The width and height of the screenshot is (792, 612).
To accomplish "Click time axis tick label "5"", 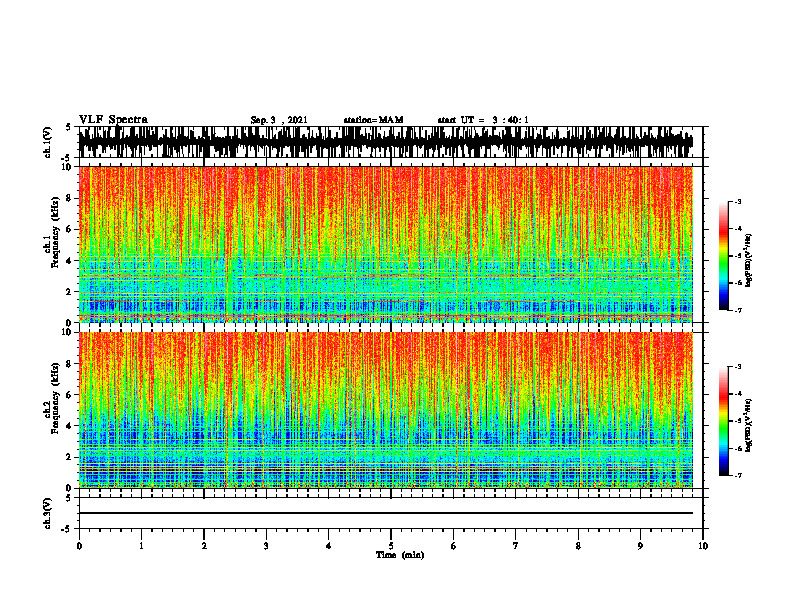I will click(x=391, y=546).
